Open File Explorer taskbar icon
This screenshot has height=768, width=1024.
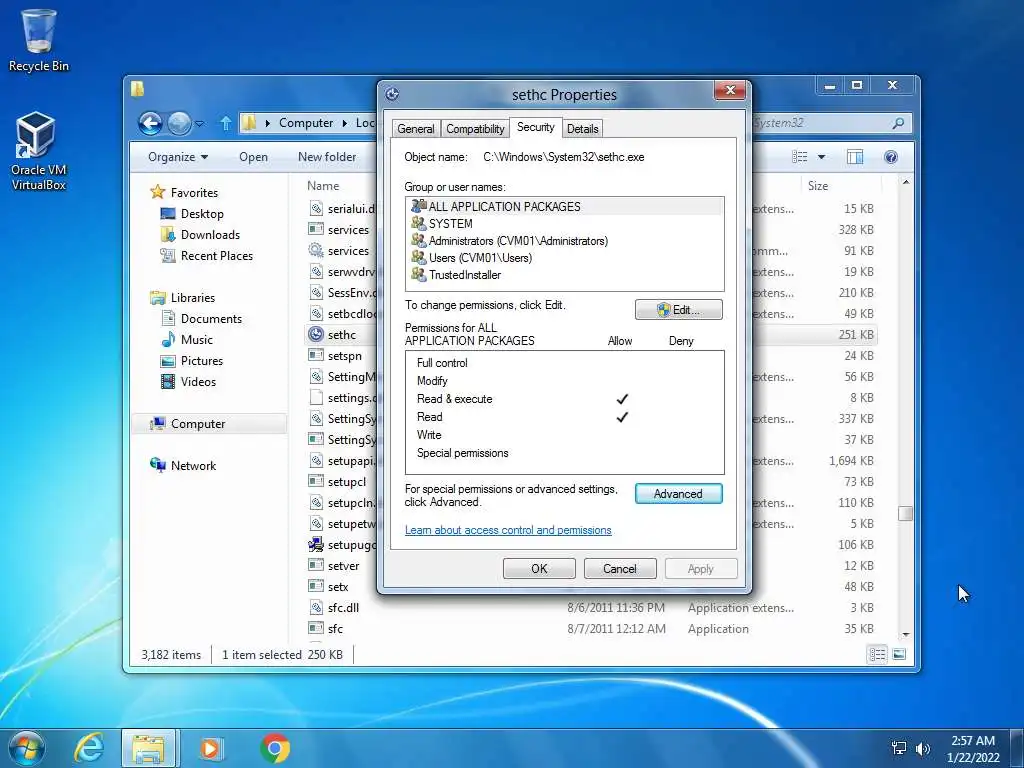[148, 748]
